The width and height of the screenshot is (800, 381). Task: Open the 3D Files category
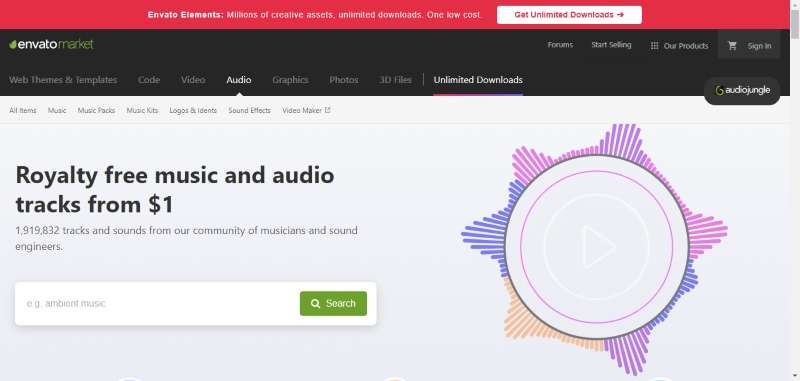(x=395, y=80)
